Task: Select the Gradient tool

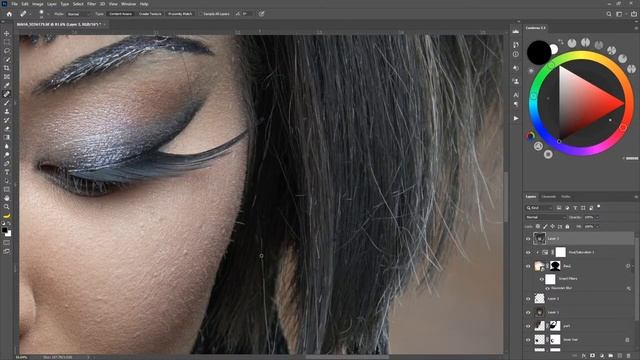Action: [7, 137]
